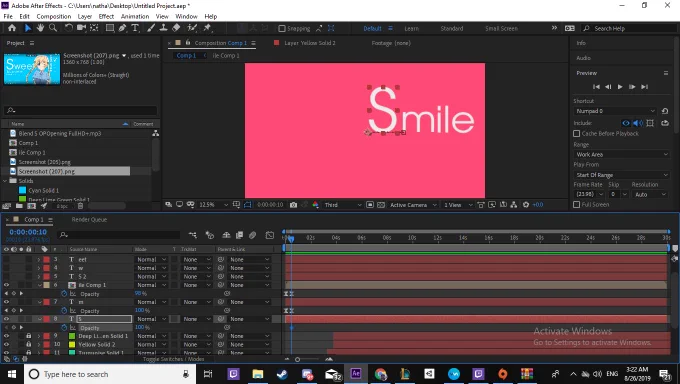Open Numpad 0 shortcut dropdown
This screenshot has height=384, width=680.
(615, 111)
